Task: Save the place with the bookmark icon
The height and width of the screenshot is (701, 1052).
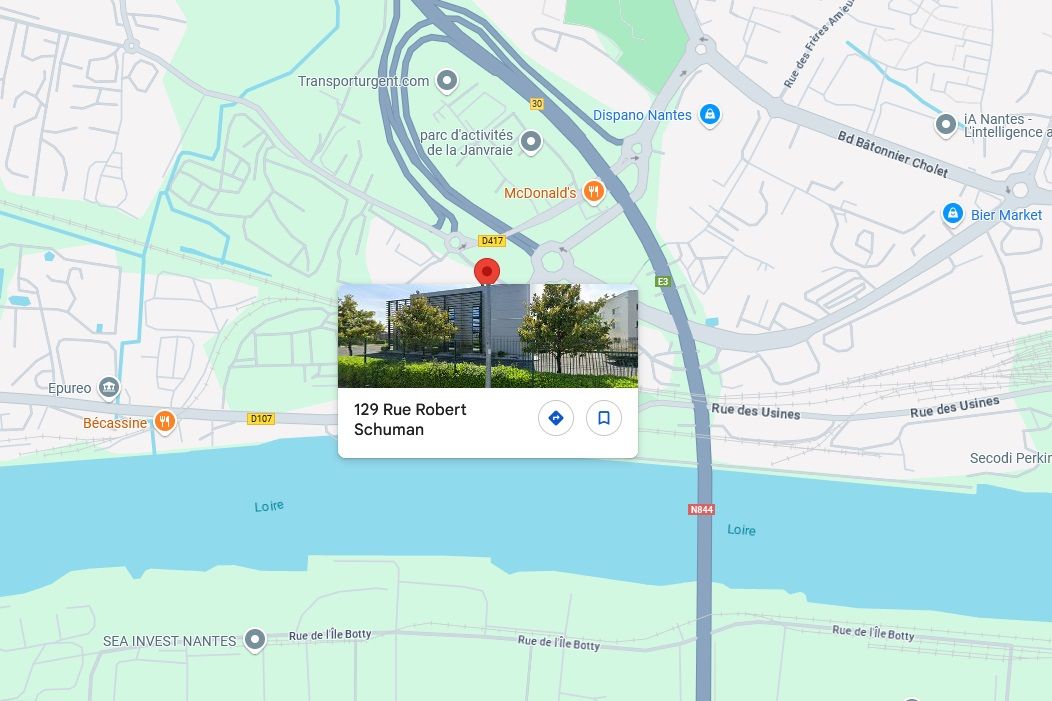Action: point(603,418)
